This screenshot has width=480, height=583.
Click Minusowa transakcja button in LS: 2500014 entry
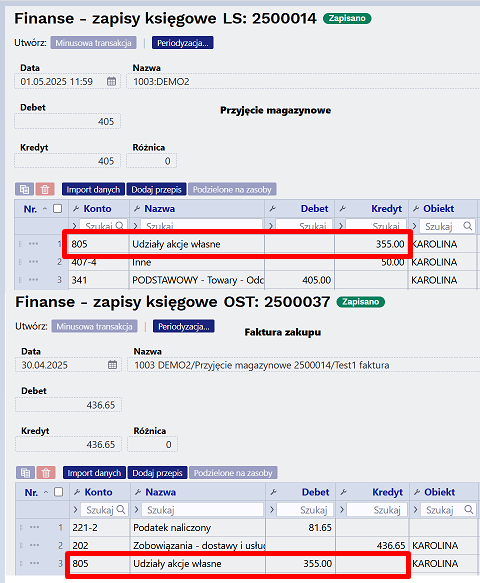[x=93, y=43]
